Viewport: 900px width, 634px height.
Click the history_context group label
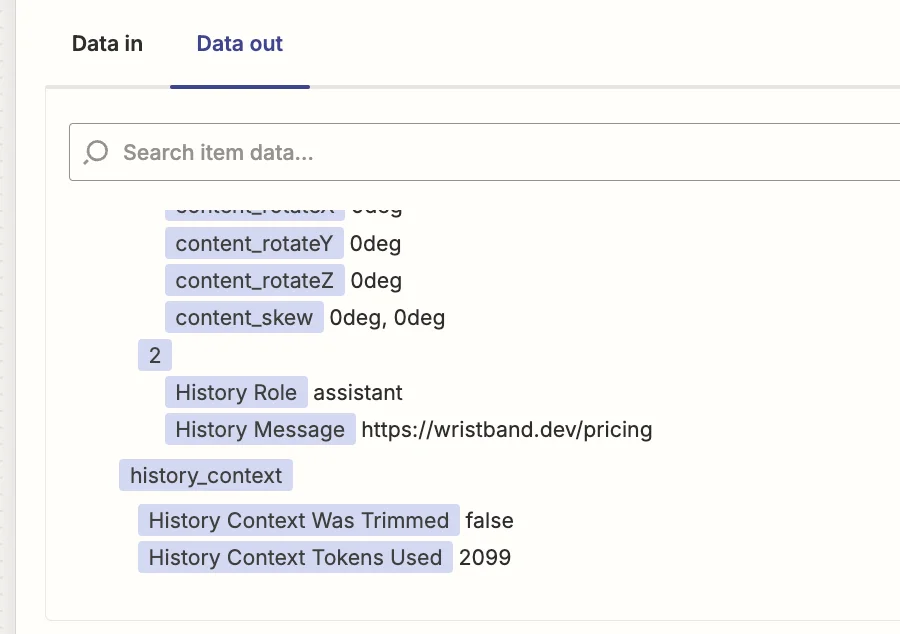point(206,475)
